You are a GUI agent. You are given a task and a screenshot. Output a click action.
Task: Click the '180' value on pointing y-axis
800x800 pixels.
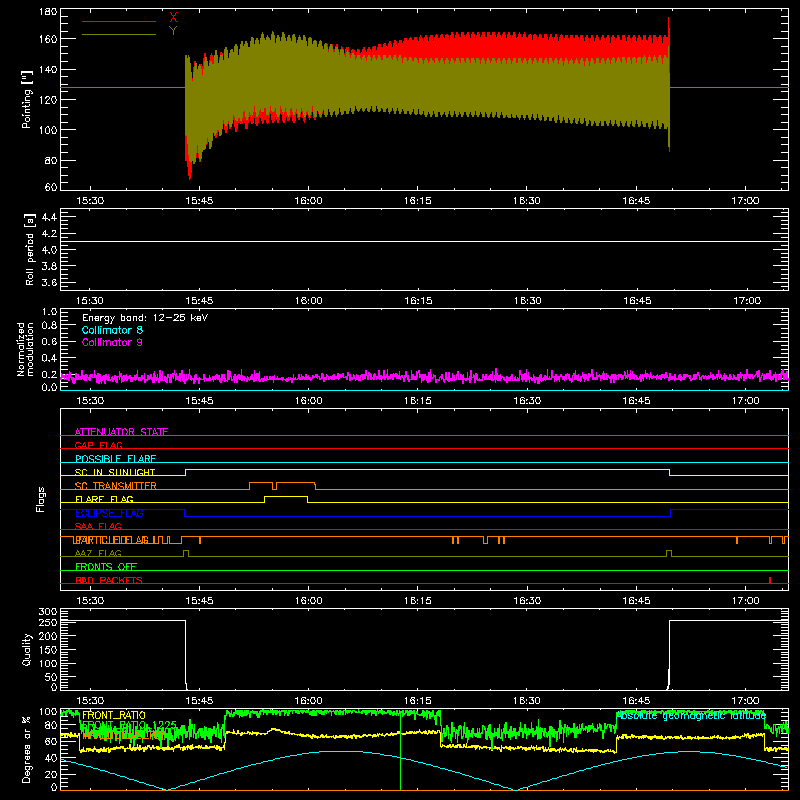tap(48, 12)
